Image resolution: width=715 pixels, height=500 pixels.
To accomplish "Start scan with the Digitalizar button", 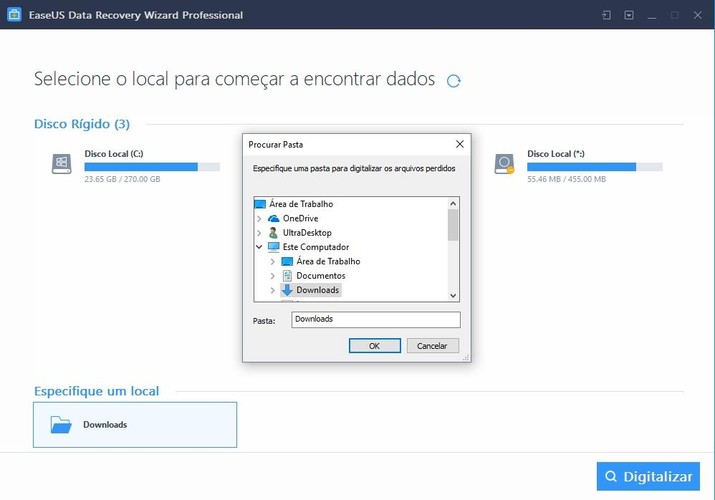I will click(648, 476).
